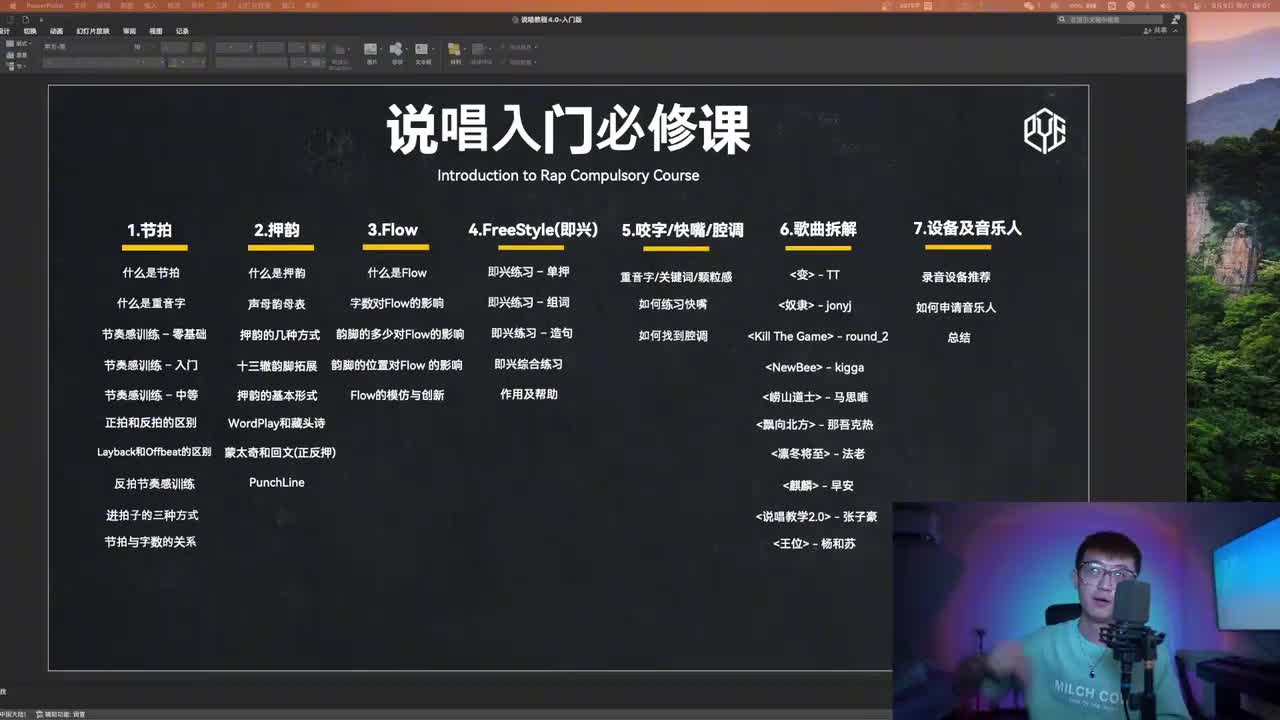Click the text 录音设备推荐

pyautogui.click(x=956, y=277)
